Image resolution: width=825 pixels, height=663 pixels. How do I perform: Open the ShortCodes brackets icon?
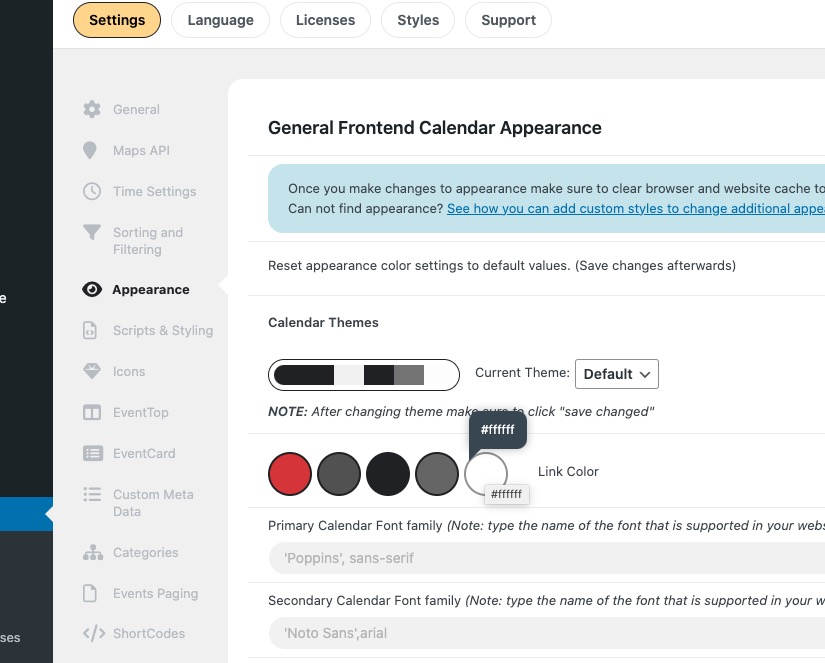[x=94, y=633]
